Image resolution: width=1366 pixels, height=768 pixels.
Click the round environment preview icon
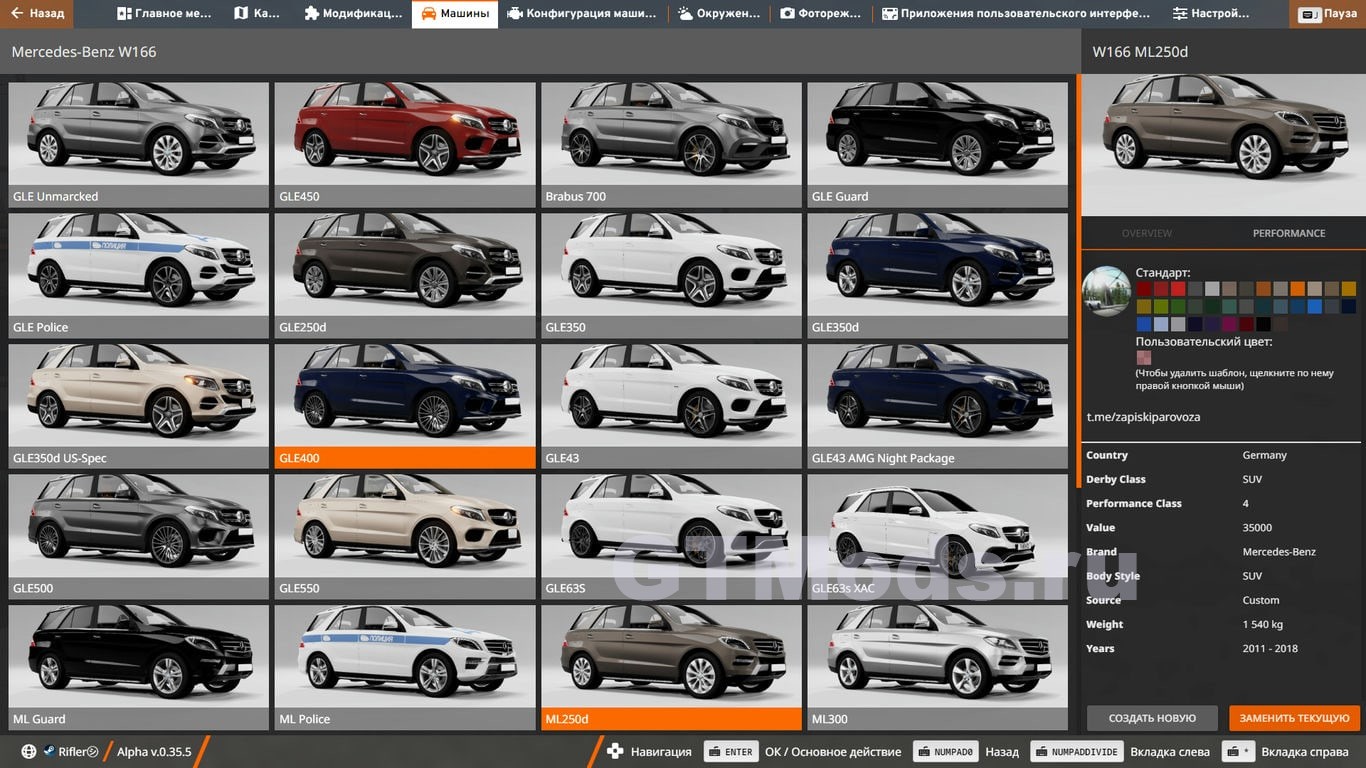pos(1107,291)
